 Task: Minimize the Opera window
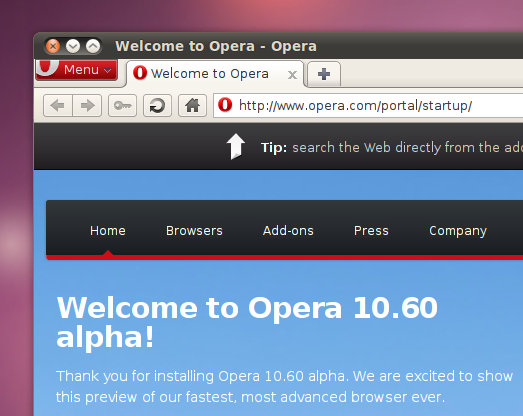pyautogui.click(x=73, y=46)
